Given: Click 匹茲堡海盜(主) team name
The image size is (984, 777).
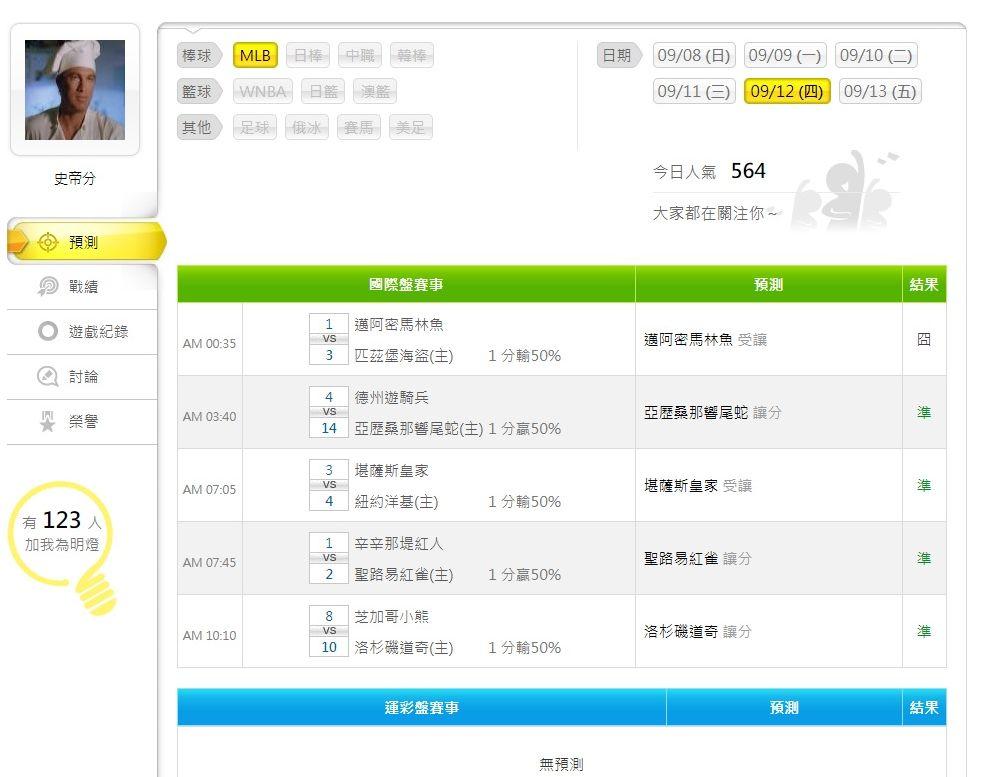Looking at the screenshot, I should (404, 356).
